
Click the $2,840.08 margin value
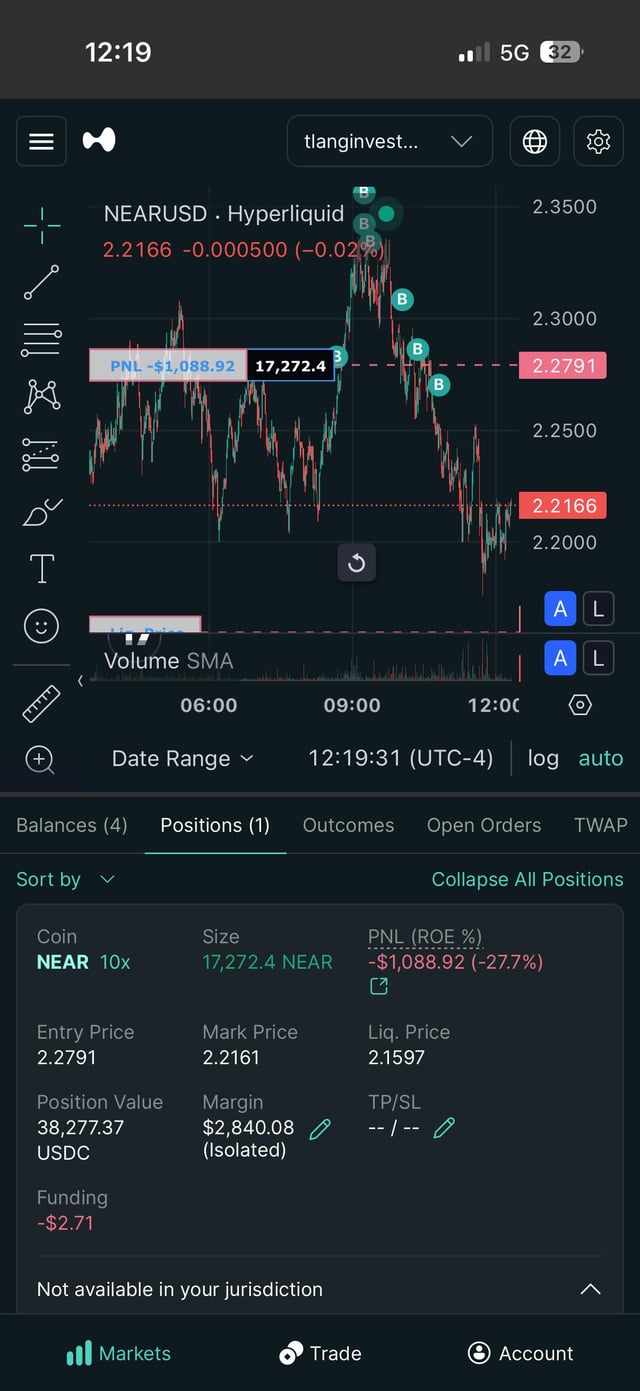(248, 1127)
